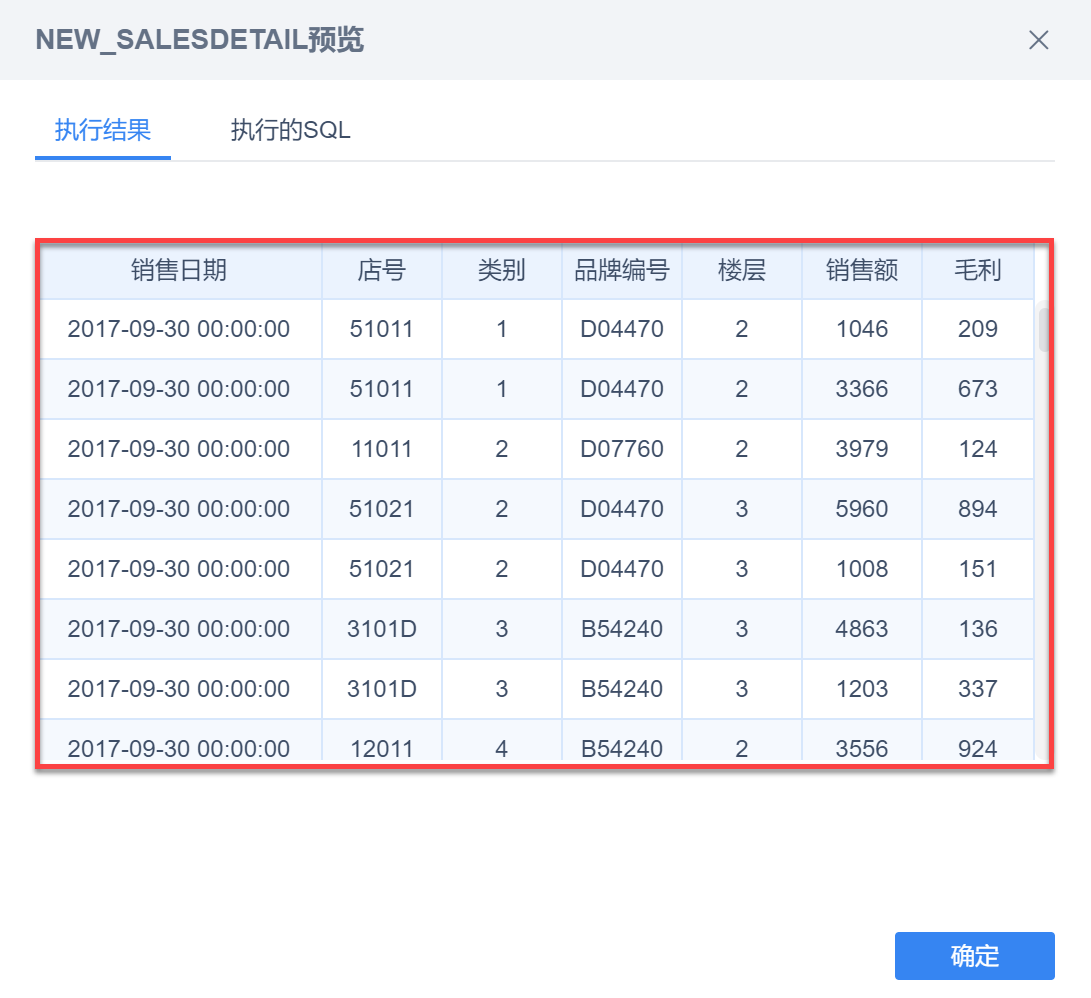The height and width of the screenshot is (998, 1091).
Task: Click the sales amount cell 3366
Action: (861, 389)
